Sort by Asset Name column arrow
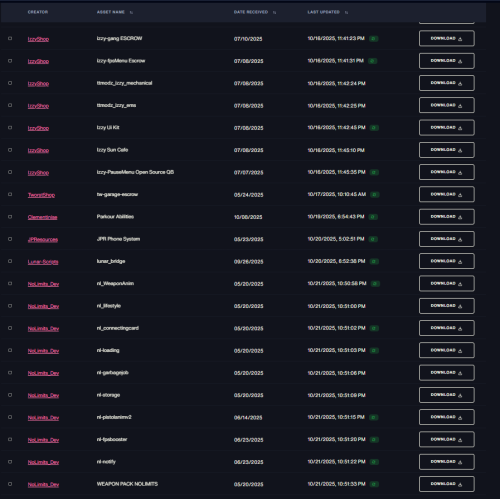 (x=131, y=12)
